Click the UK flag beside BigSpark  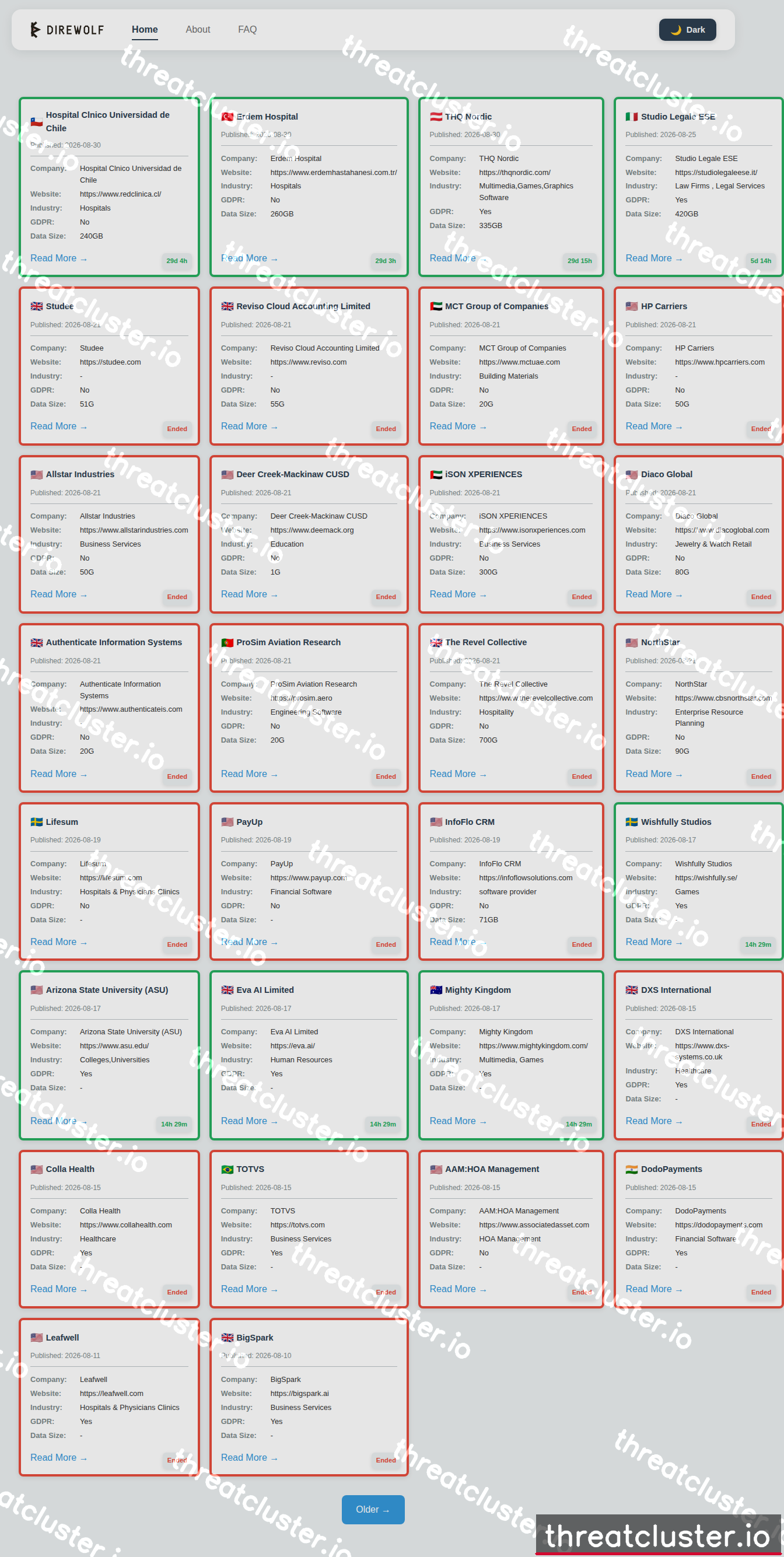click(x=228, y=1338)
